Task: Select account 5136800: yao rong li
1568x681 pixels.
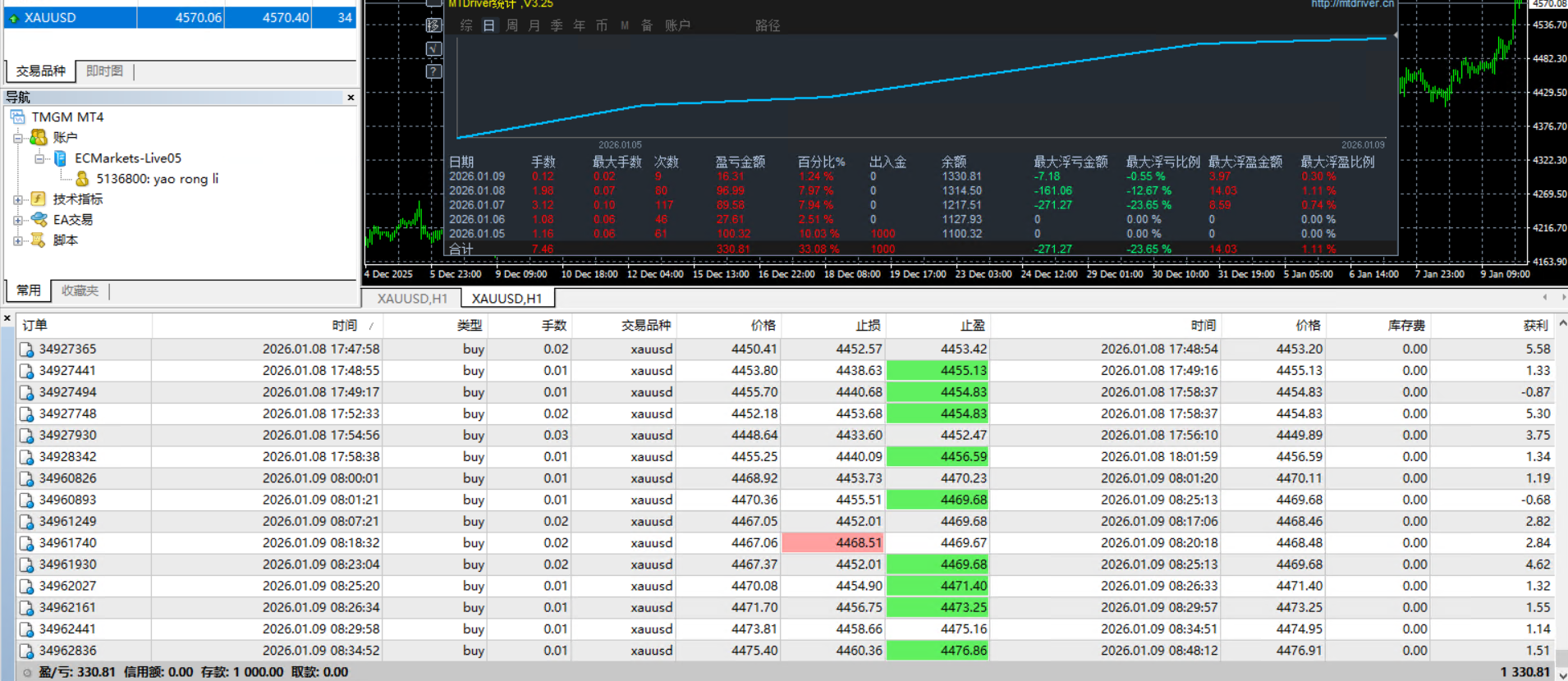Action: coord(157,179)
